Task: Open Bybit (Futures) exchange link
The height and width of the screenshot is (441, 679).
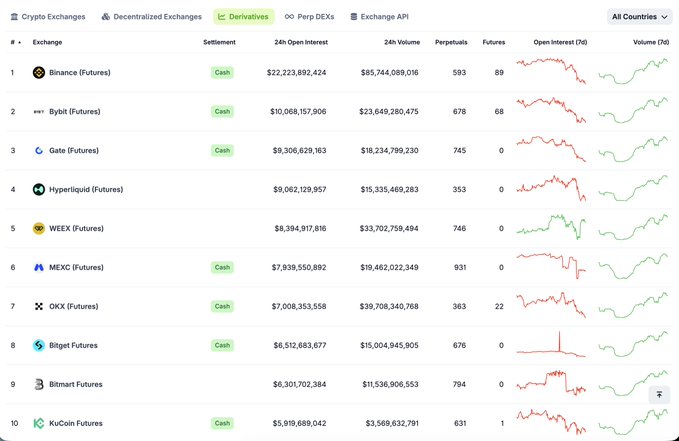Action: tap(74, 111)
